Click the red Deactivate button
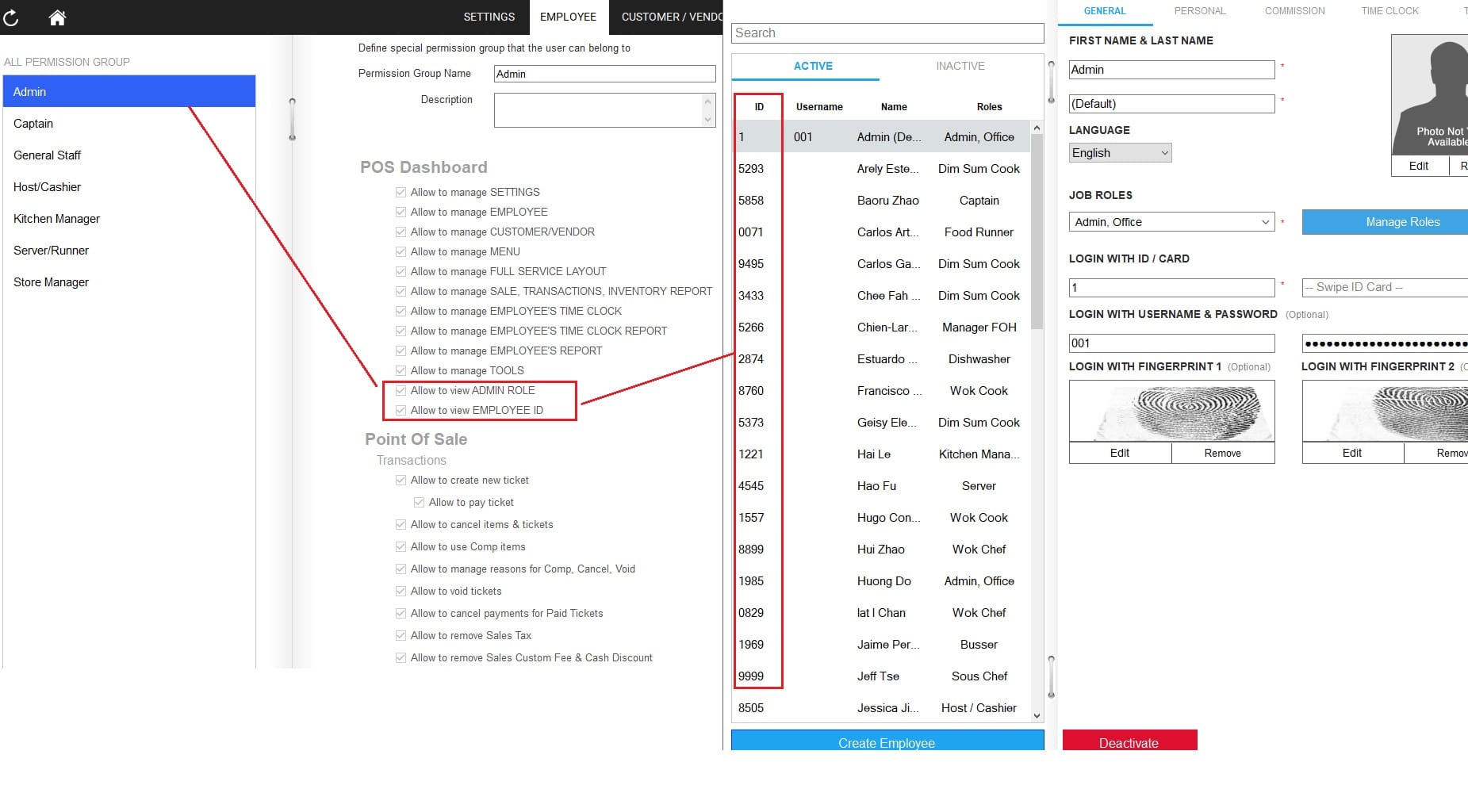1468x812 pixels. [x=1129, y=742]
